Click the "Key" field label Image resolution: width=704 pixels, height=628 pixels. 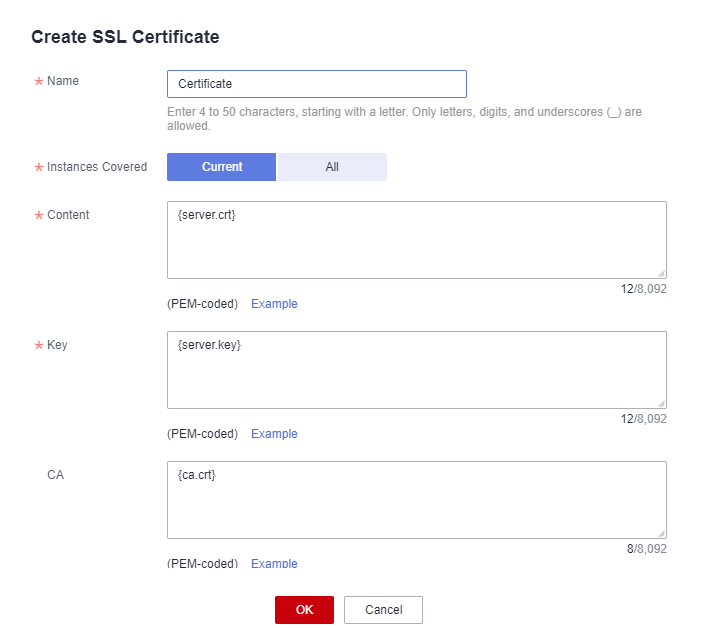click(57, 345)
